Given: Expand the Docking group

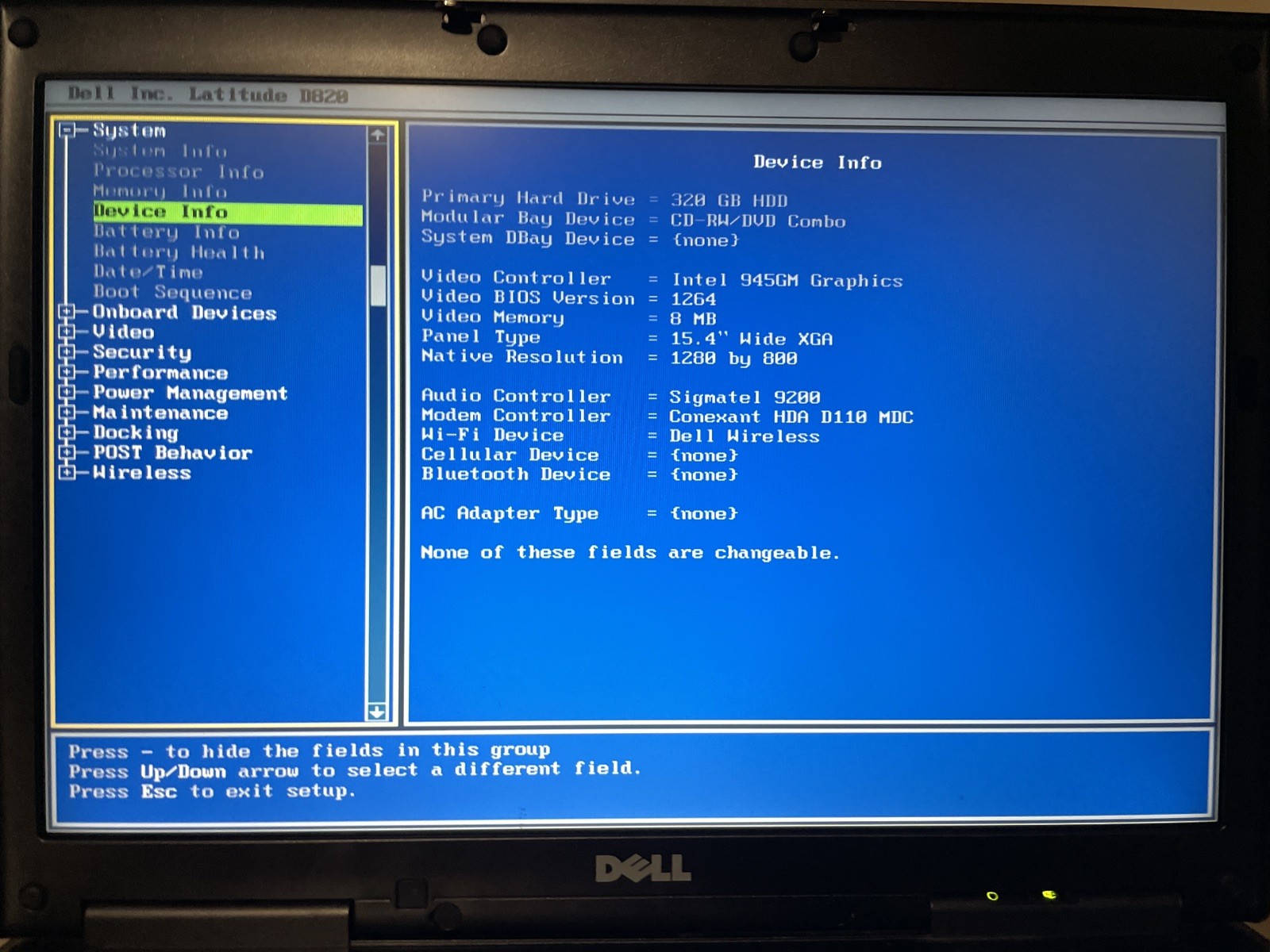Looking at the screenshot, I should 67,432.
